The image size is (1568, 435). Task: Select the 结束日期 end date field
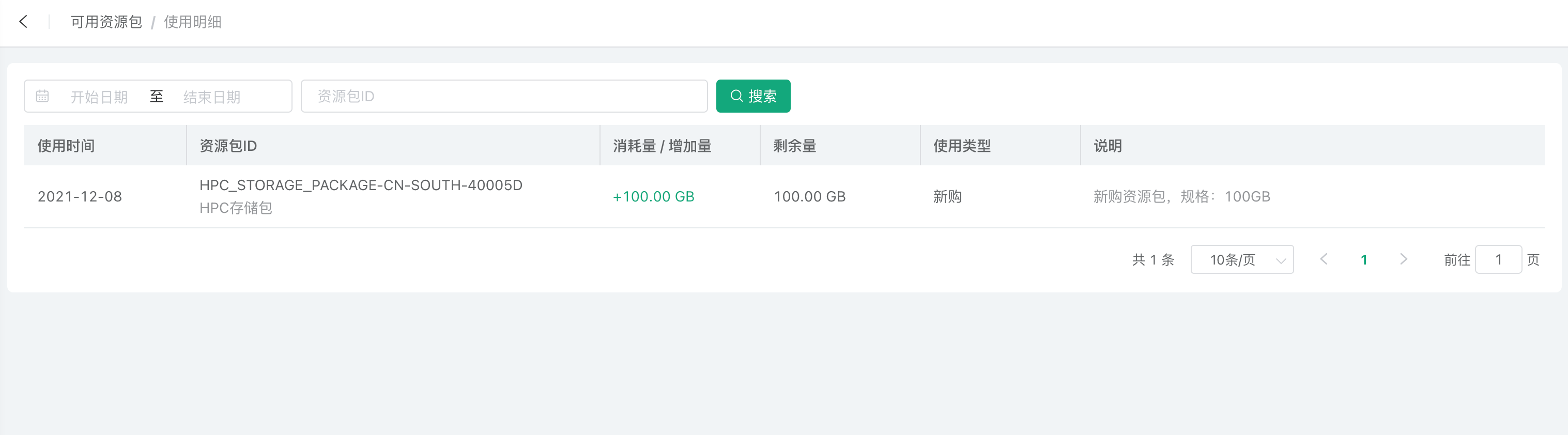point(212,97)
